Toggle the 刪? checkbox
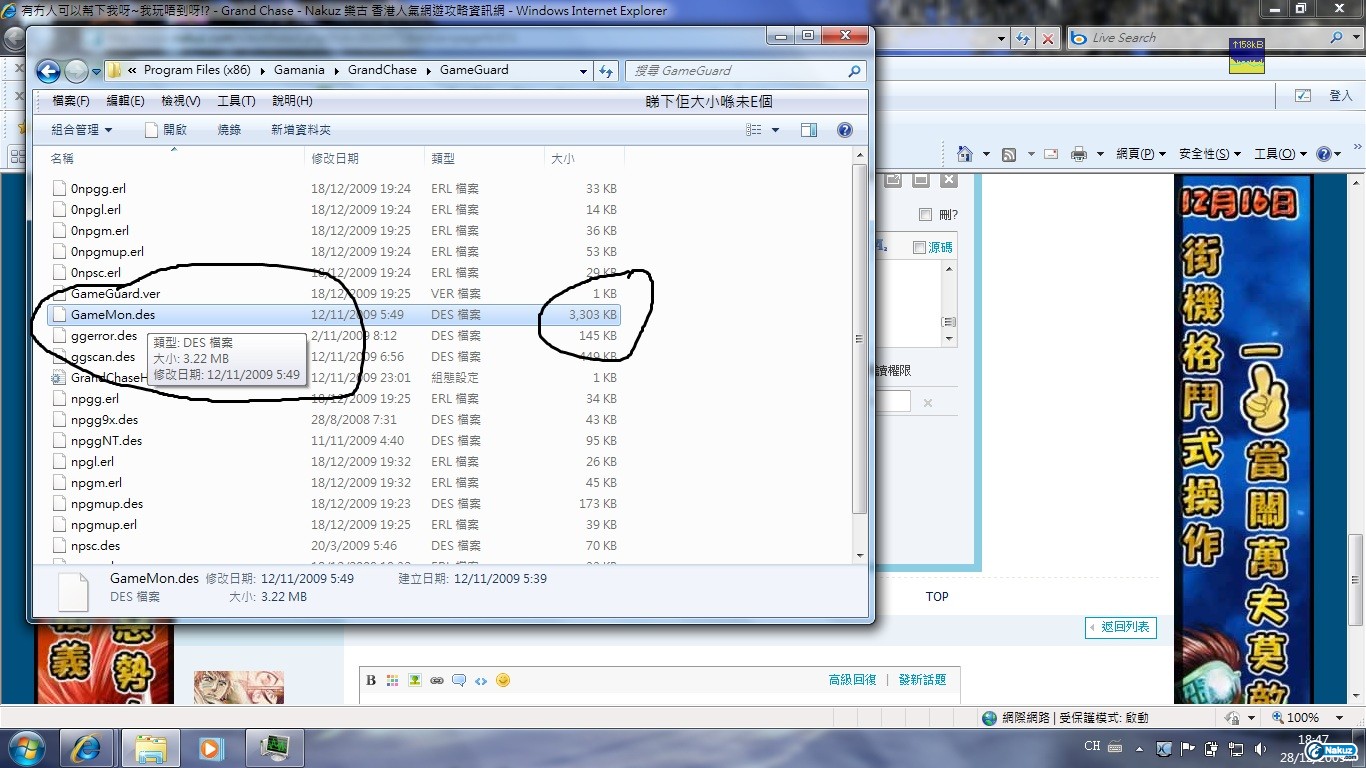Image resolution: width=1366 pixels, height=768 pixels. click(925, 215)
